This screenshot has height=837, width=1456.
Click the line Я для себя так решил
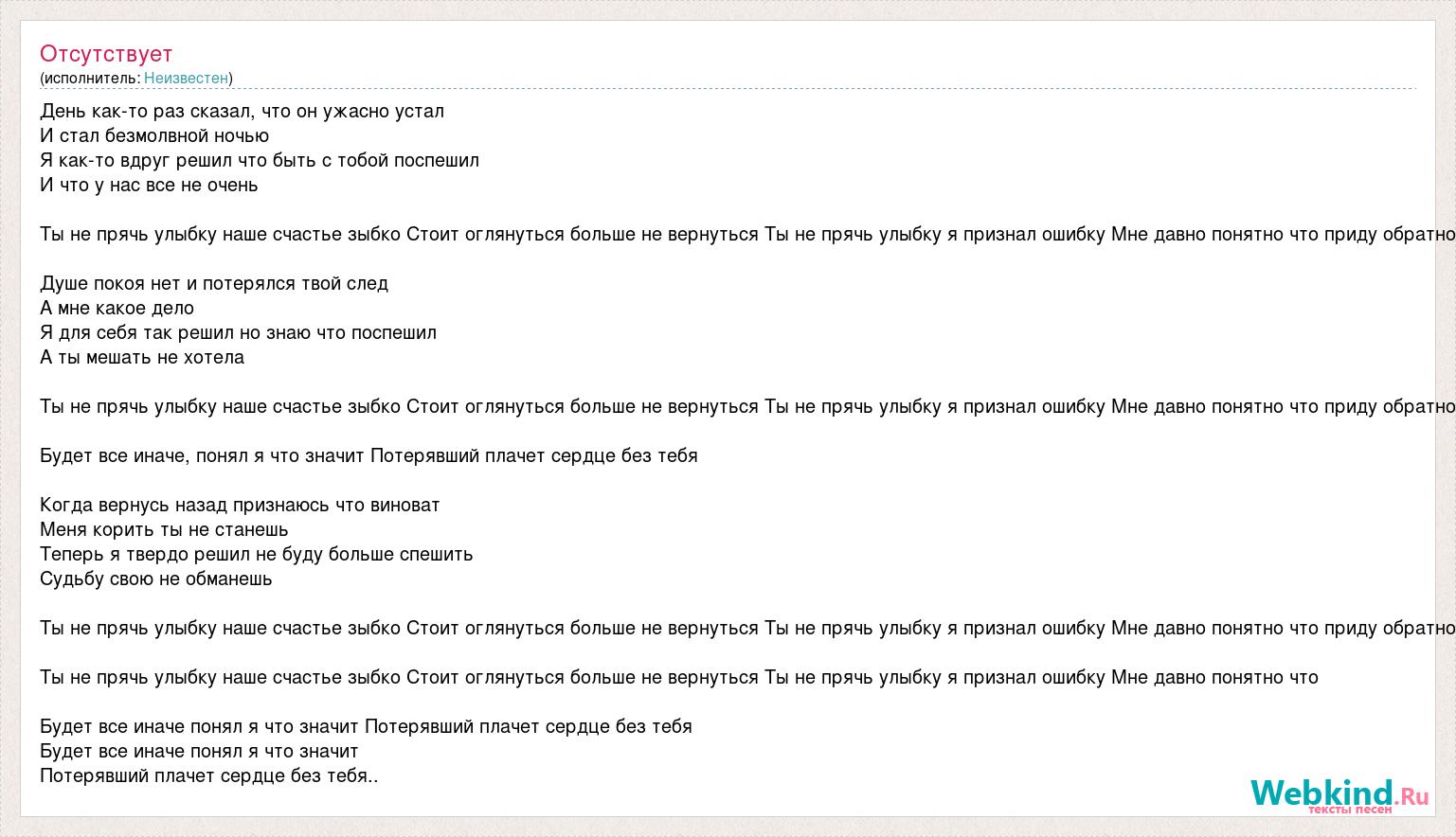(x=238, y=332)
